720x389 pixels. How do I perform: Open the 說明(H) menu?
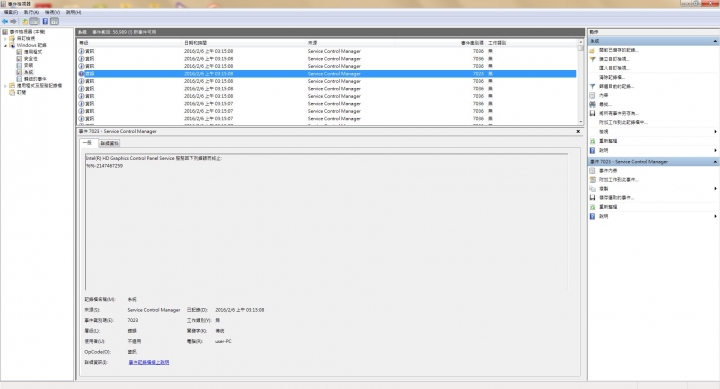(73, 12)
